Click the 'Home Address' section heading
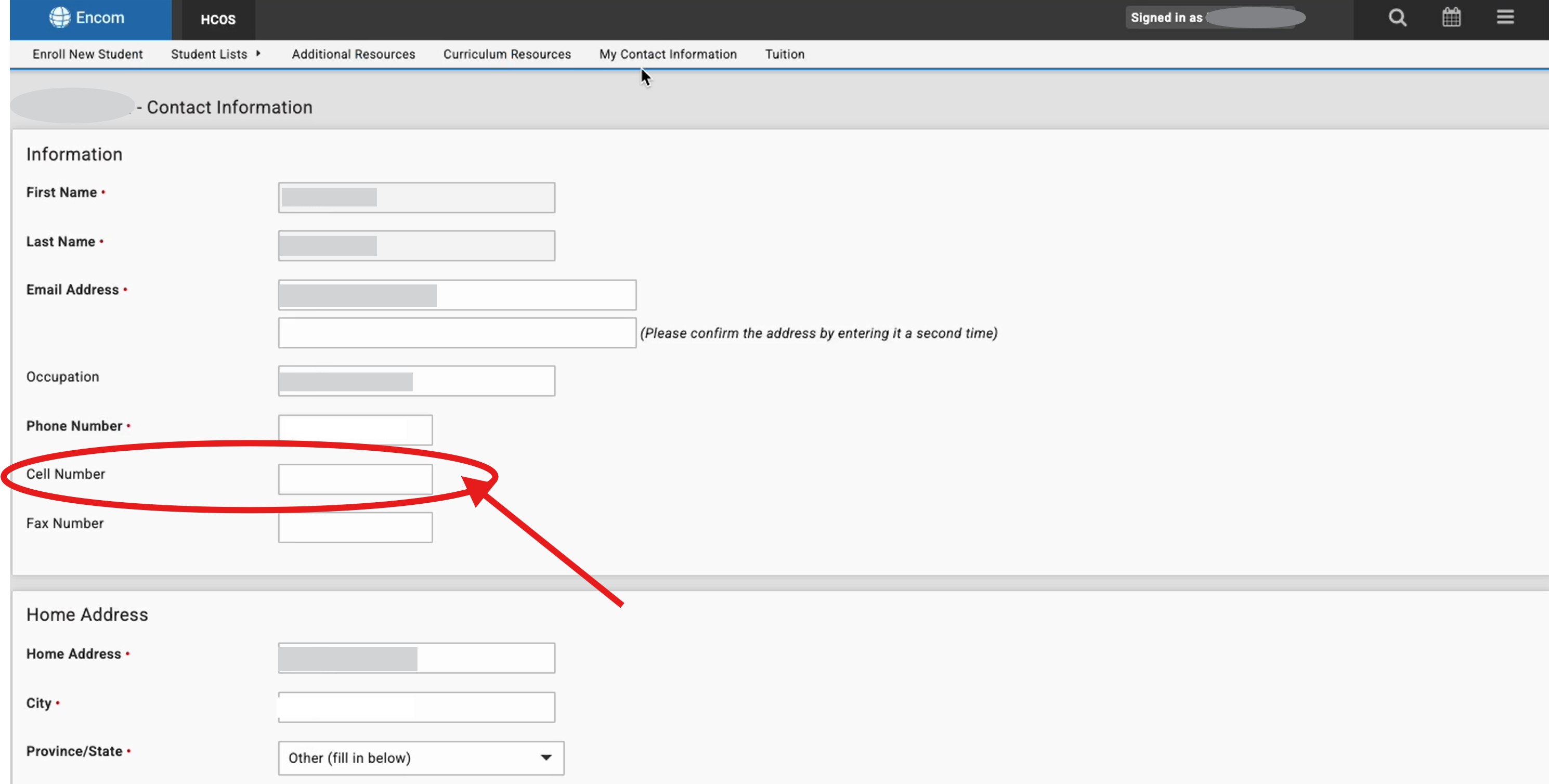1549x784 pixels. tap(87, 615)
